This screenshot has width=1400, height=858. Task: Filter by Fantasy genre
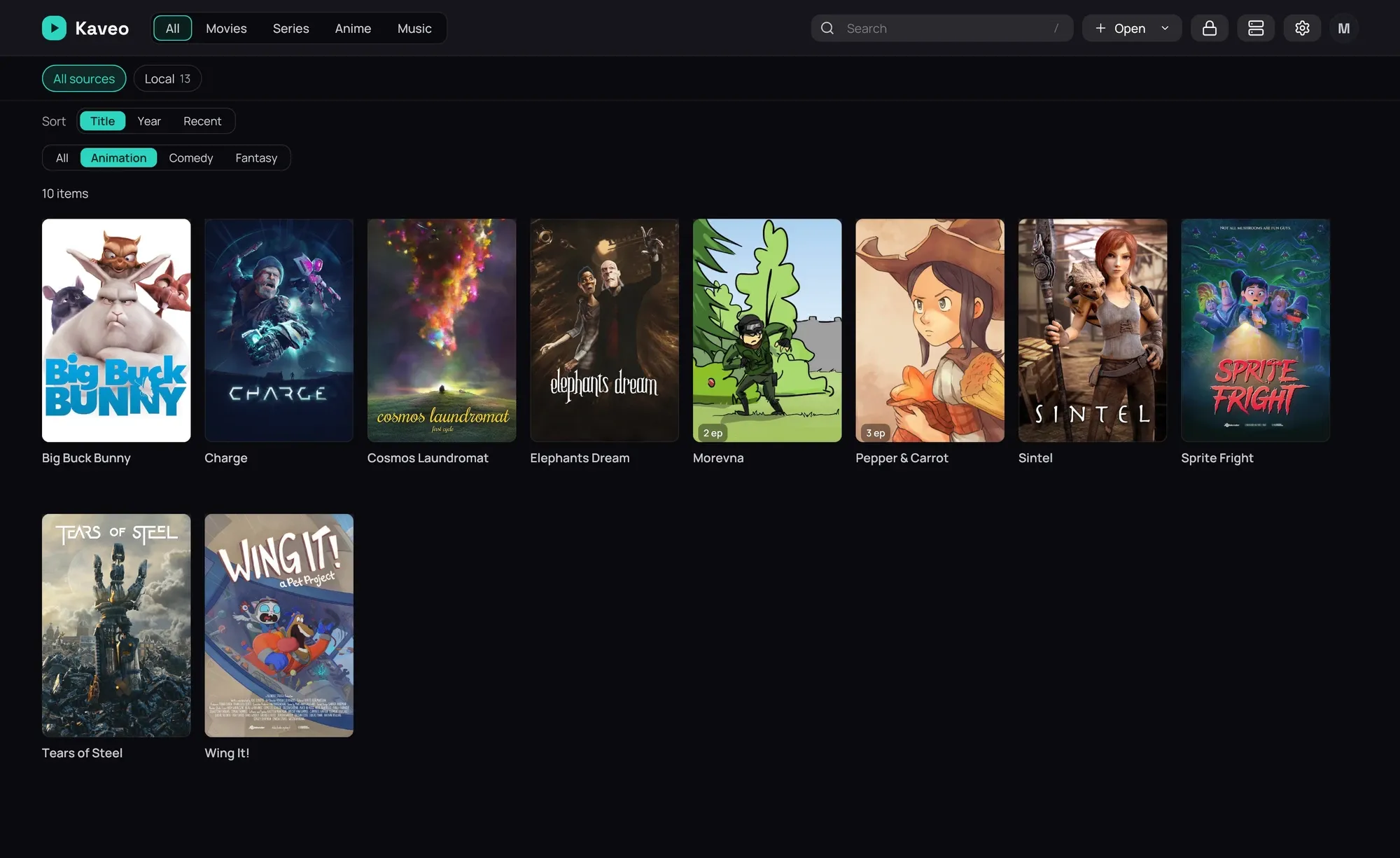coord(256,158)
